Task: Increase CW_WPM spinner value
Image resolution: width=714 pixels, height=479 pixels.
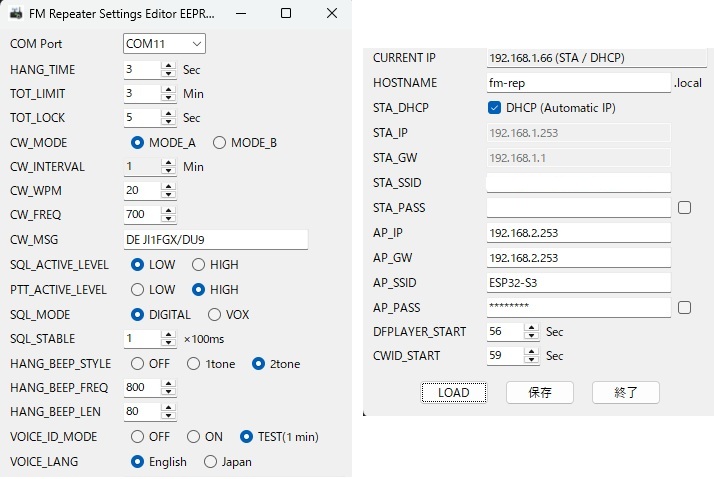Action: [168, 186]
